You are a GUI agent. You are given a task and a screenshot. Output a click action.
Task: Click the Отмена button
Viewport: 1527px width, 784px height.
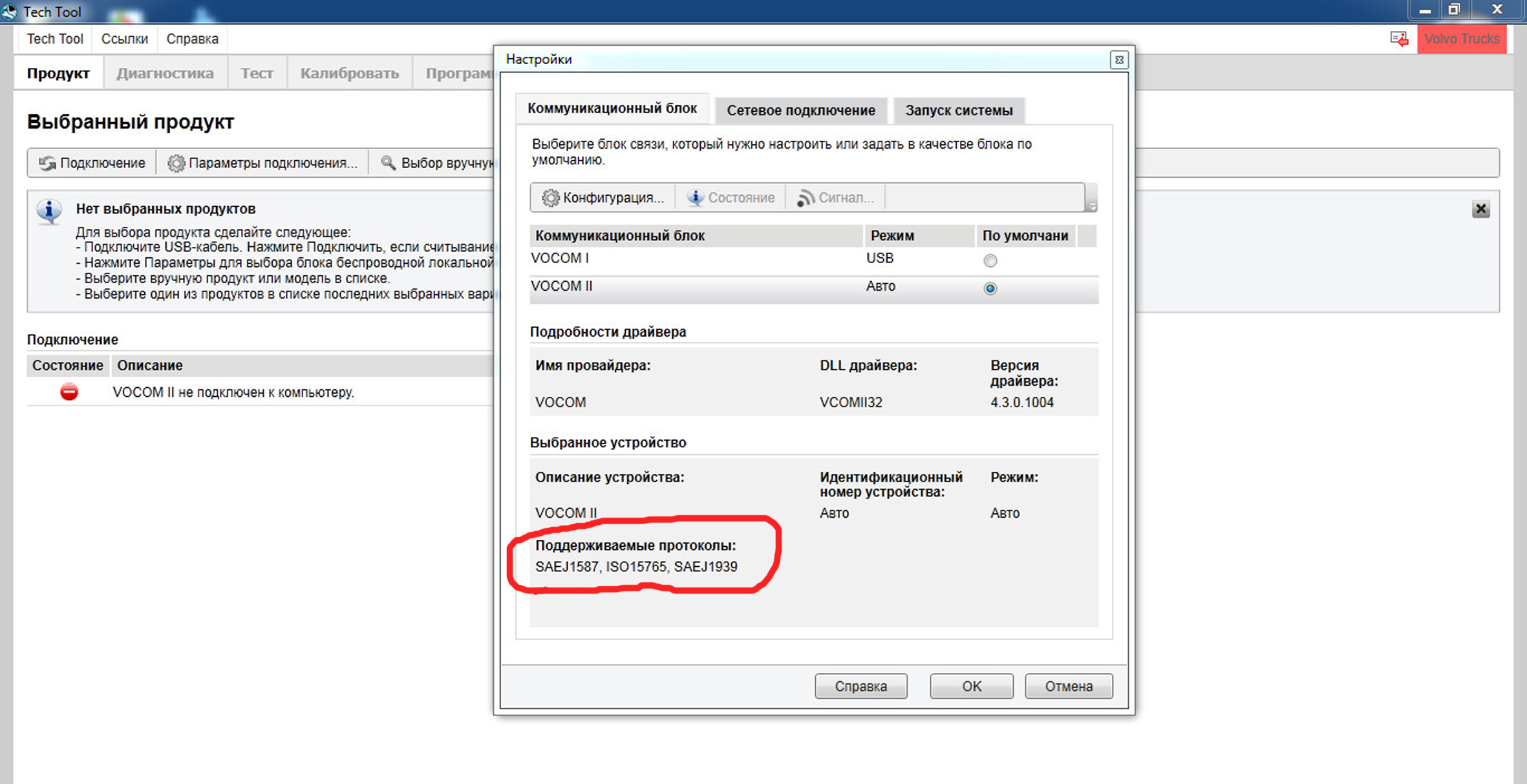[1068, 686]
